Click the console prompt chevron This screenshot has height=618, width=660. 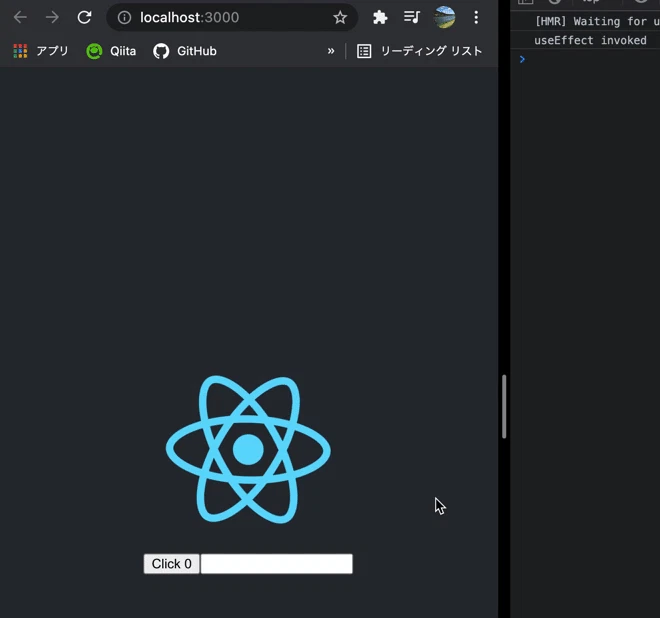pyautogui.click(x=522, y=59)
